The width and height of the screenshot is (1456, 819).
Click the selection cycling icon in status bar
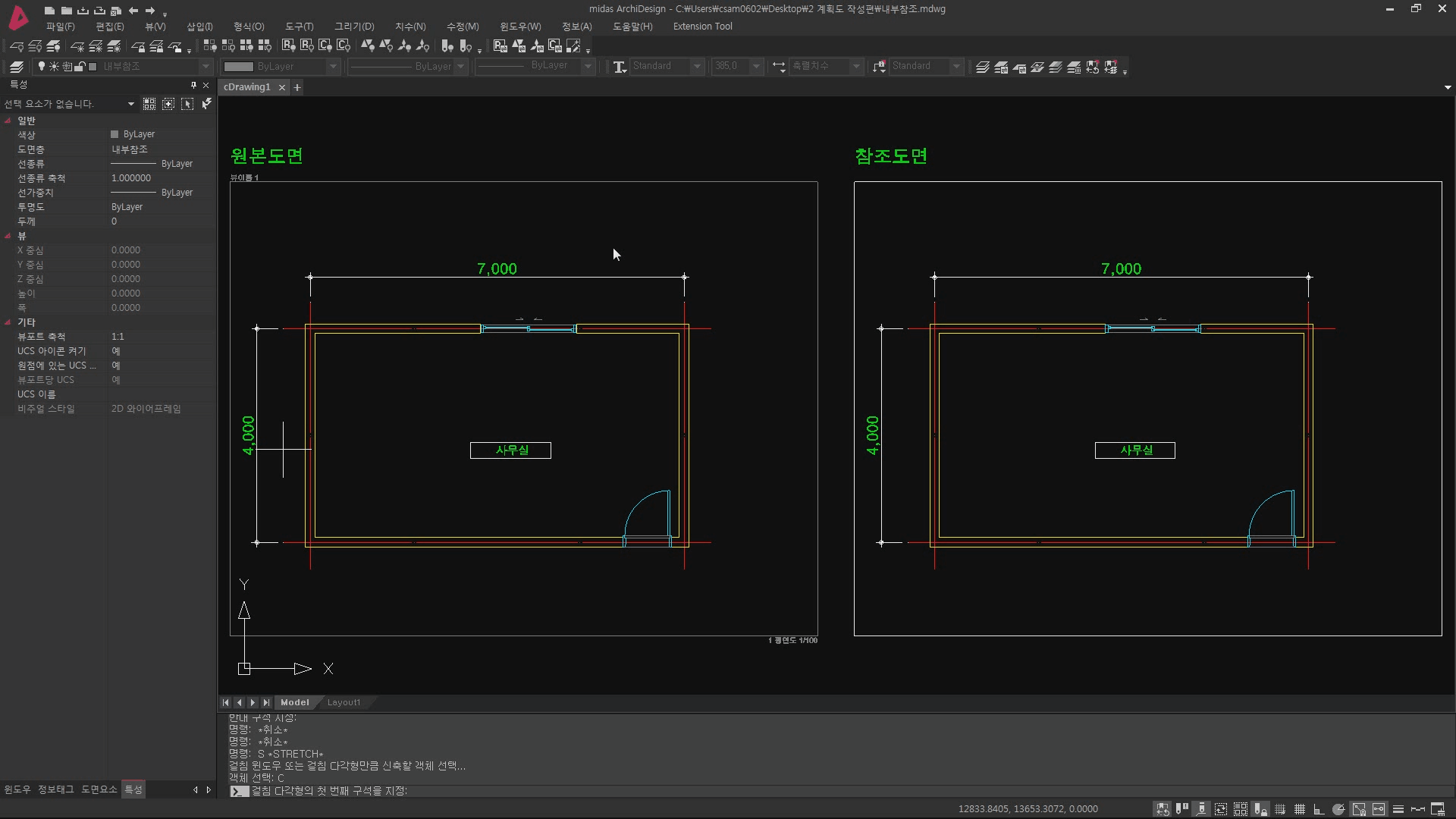click(x=1221, y=809)
